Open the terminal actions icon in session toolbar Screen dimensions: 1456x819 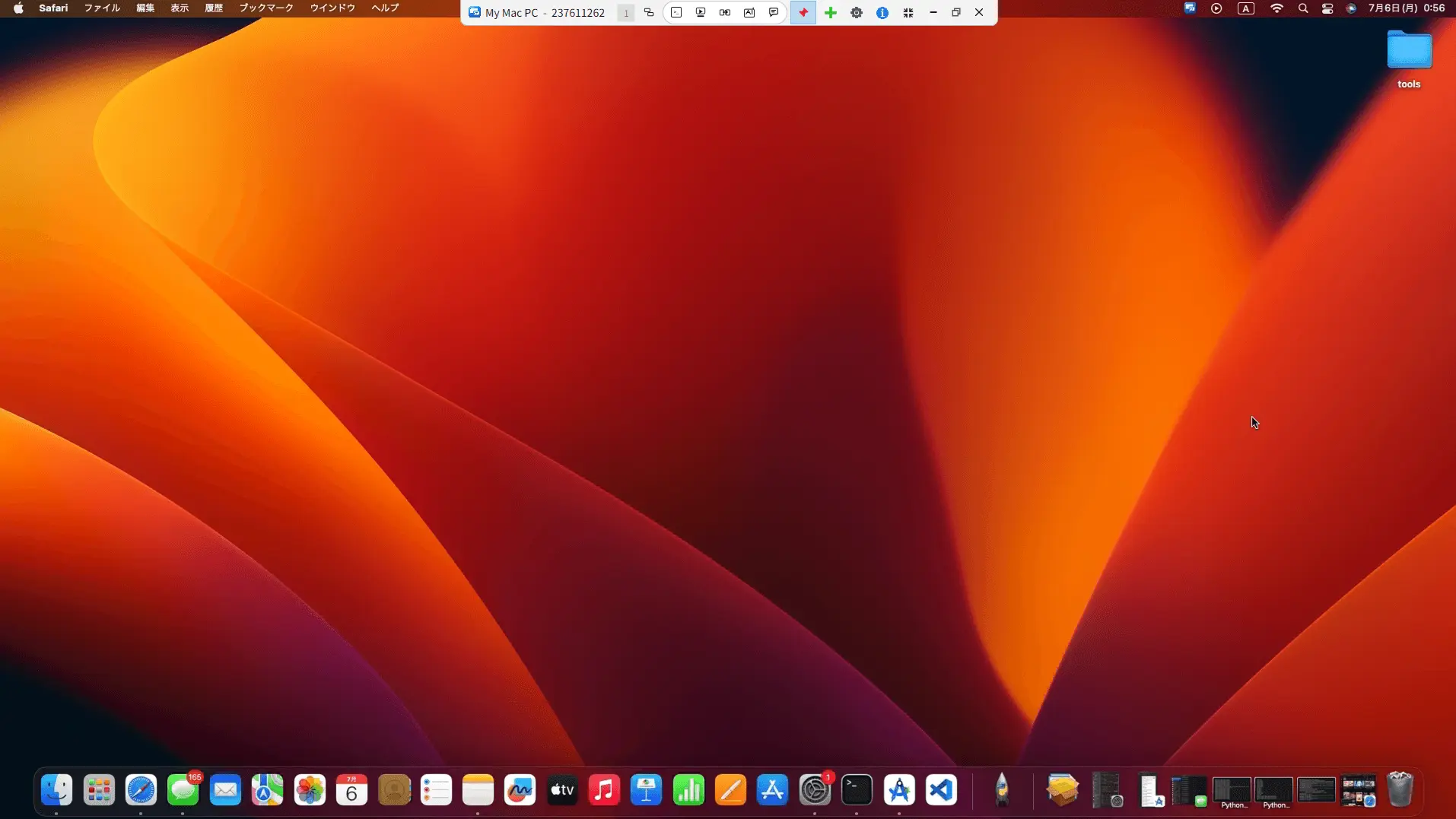click(x=676, y=13)
